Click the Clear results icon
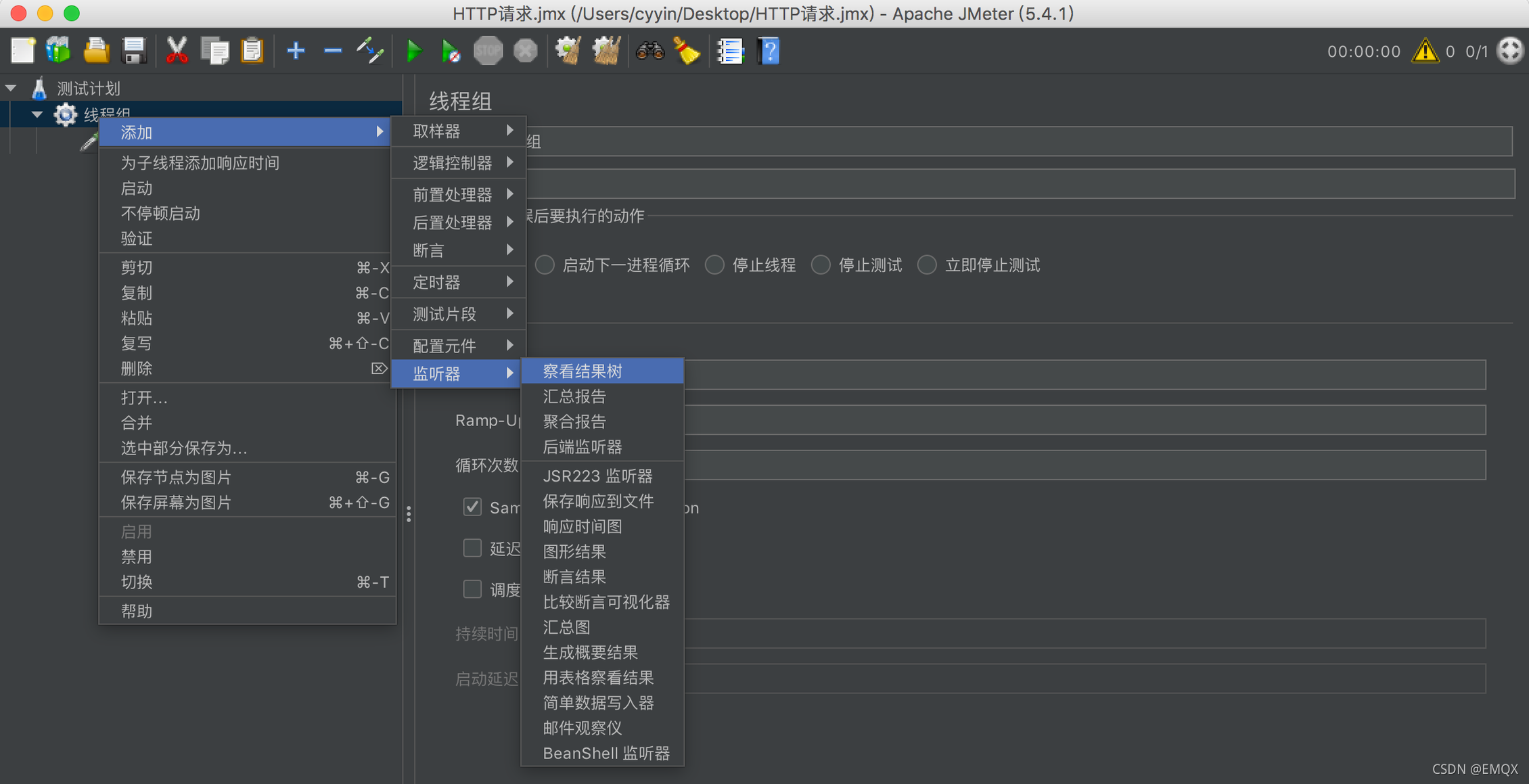Screen dimensions: 1529x784 click(x=568, y=51)
